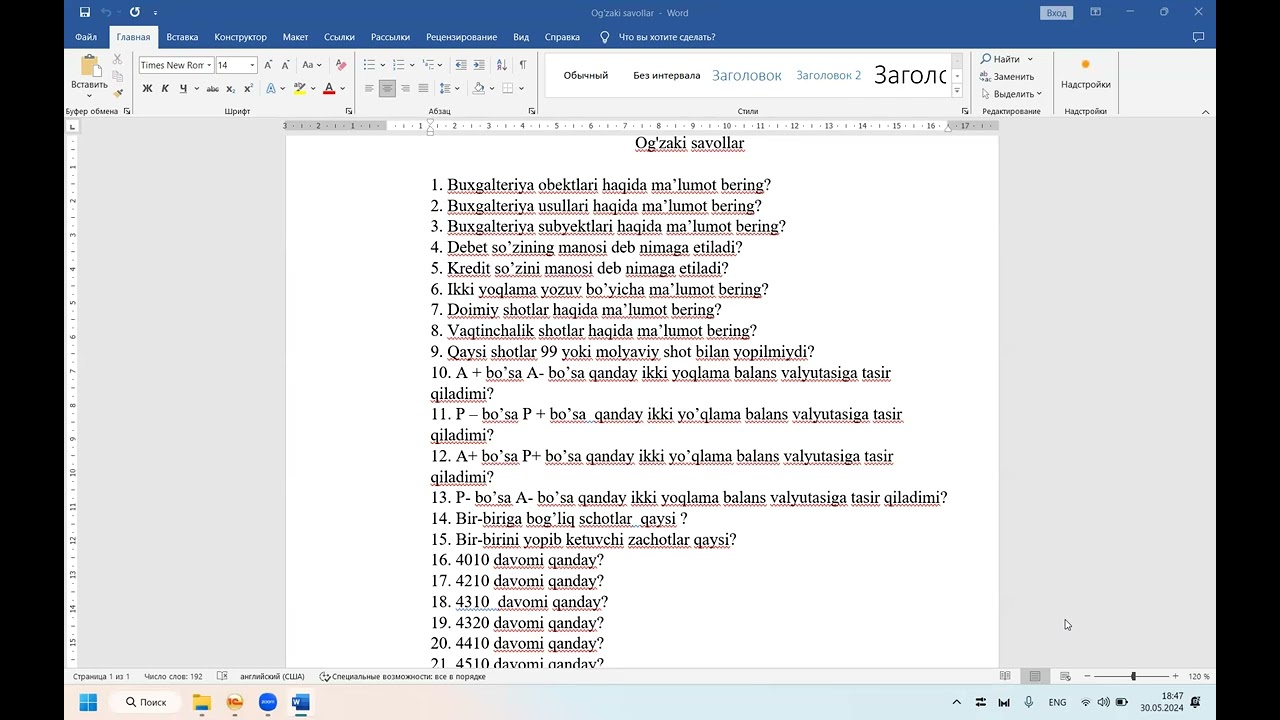Switch to Print Layout view in status bar

click(x=1035, y=676)
